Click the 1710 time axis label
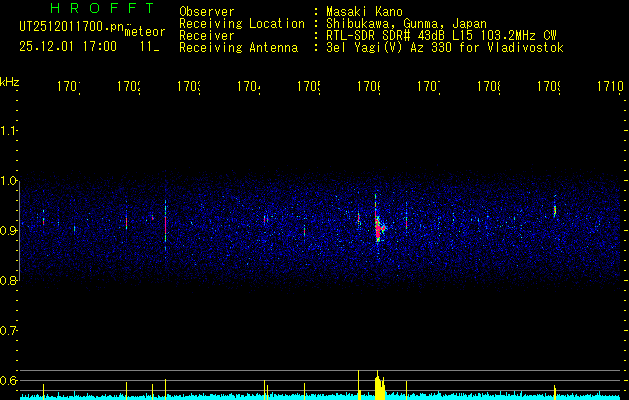The image size is (629, 400). [610, 86]
